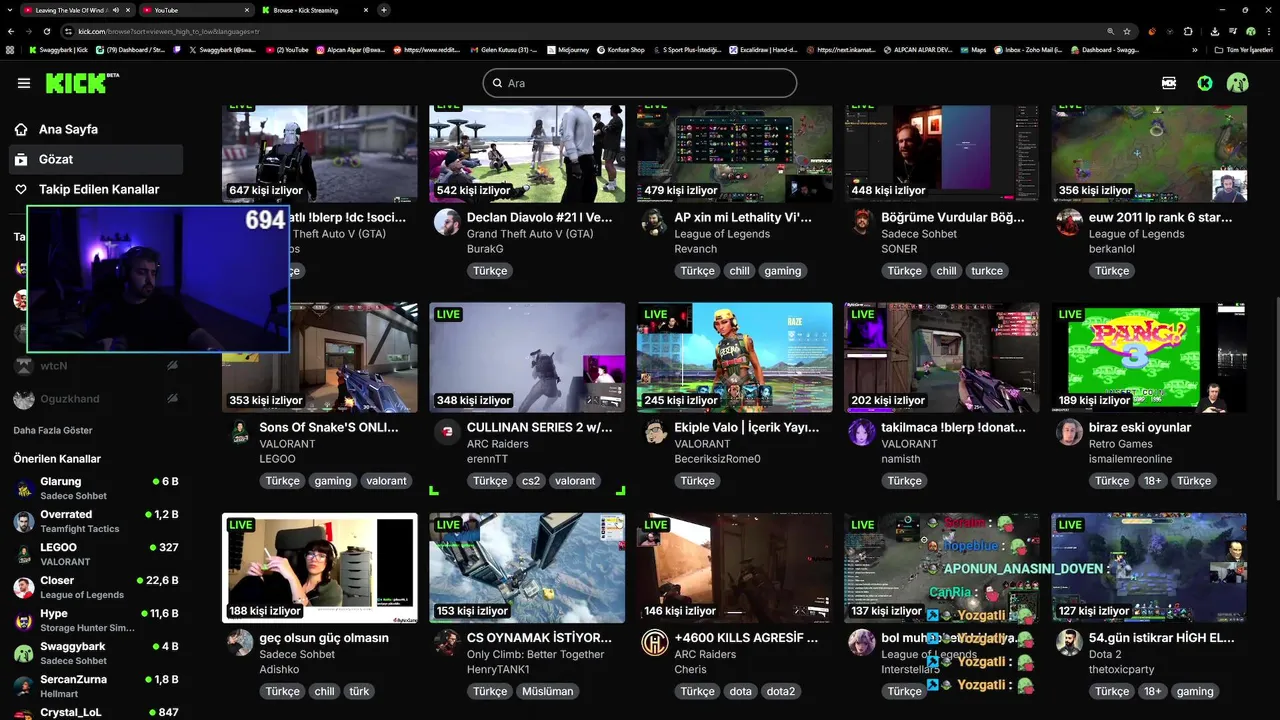Open the geç olsun güç olmasın stream thumbnail

pyautogui.click(x=320, y=568)
